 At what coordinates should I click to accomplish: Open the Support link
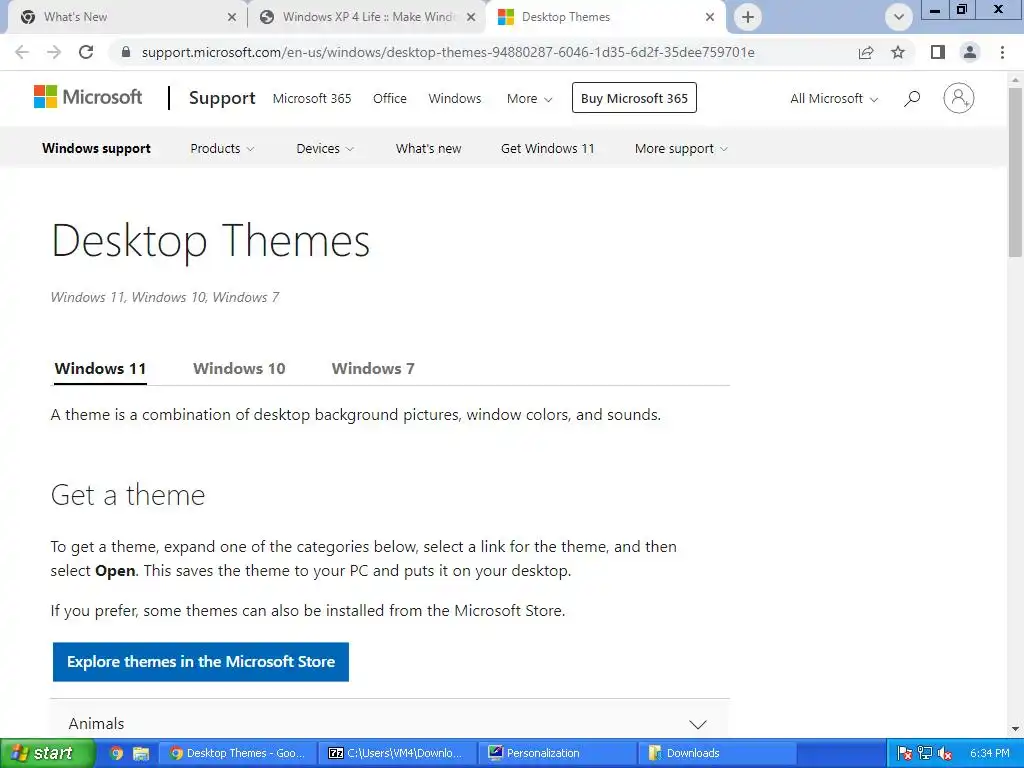(x=222, y=98)
